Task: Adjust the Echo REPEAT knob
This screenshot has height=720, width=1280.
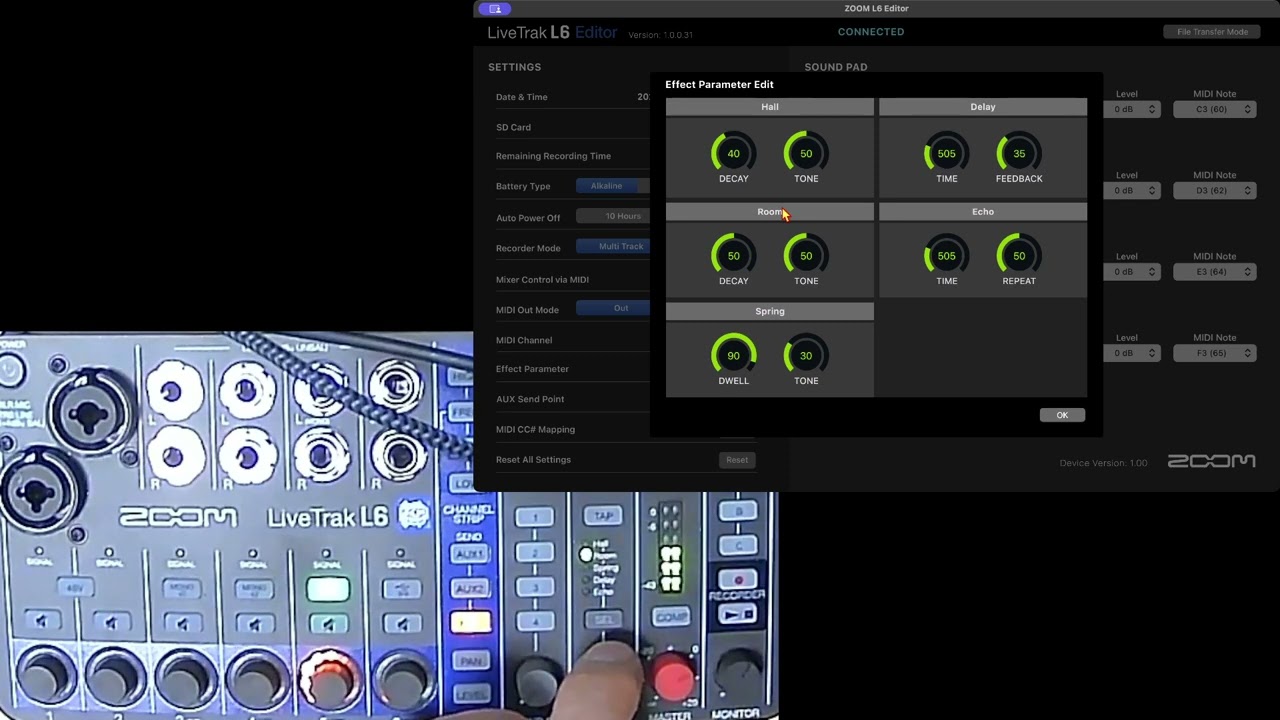Action: coord(1019,256)
